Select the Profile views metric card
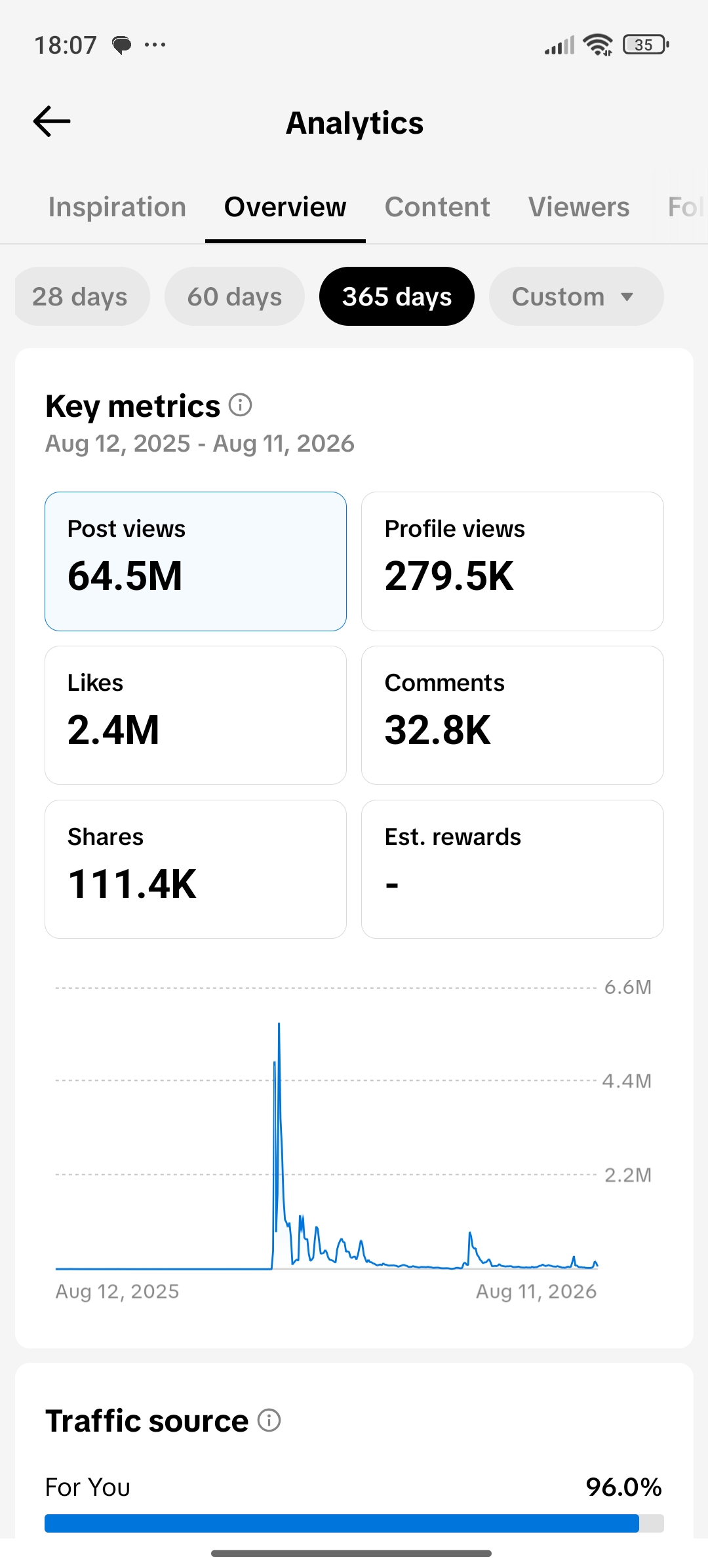The width and height of the screenshot is (708, 1568). (513, 561)
